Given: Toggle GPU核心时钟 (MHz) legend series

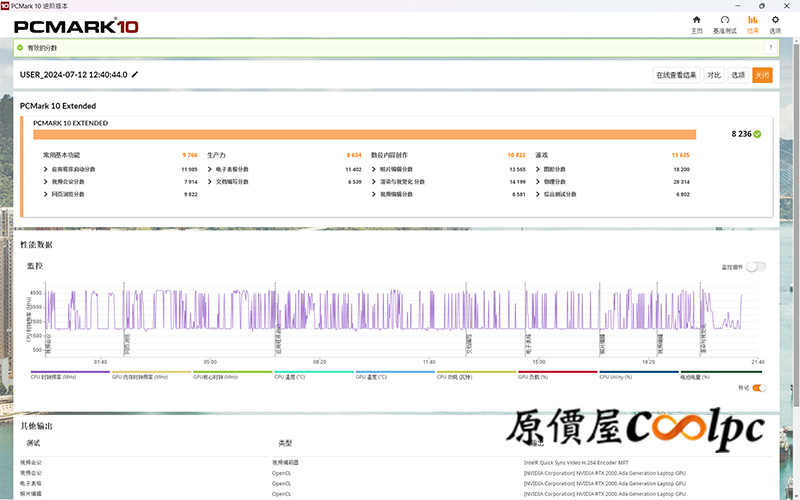Looking at the screenshot, I should (x=232, y=375).
